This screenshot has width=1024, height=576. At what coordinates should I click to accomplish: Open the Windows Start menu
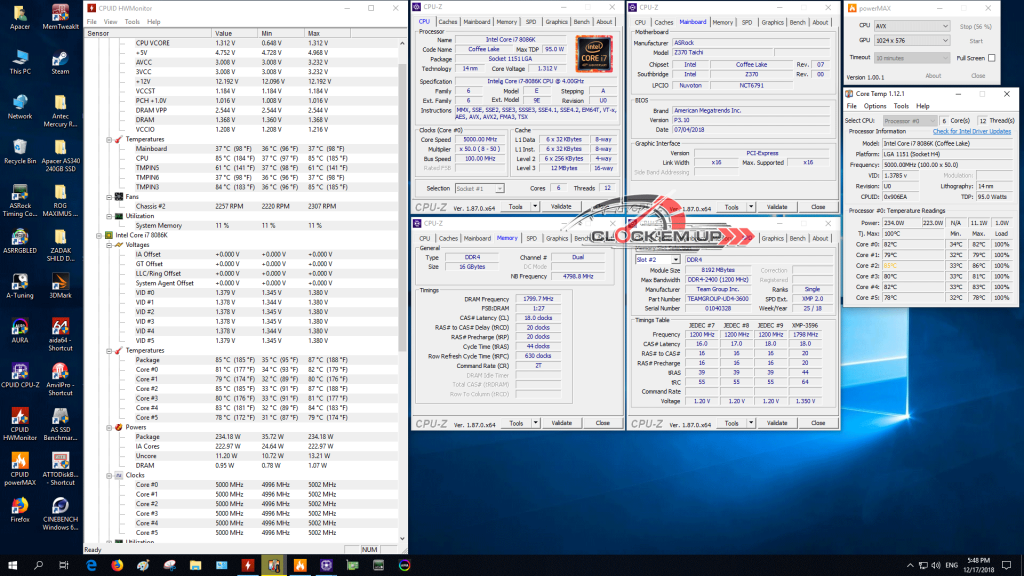point(12,566)
